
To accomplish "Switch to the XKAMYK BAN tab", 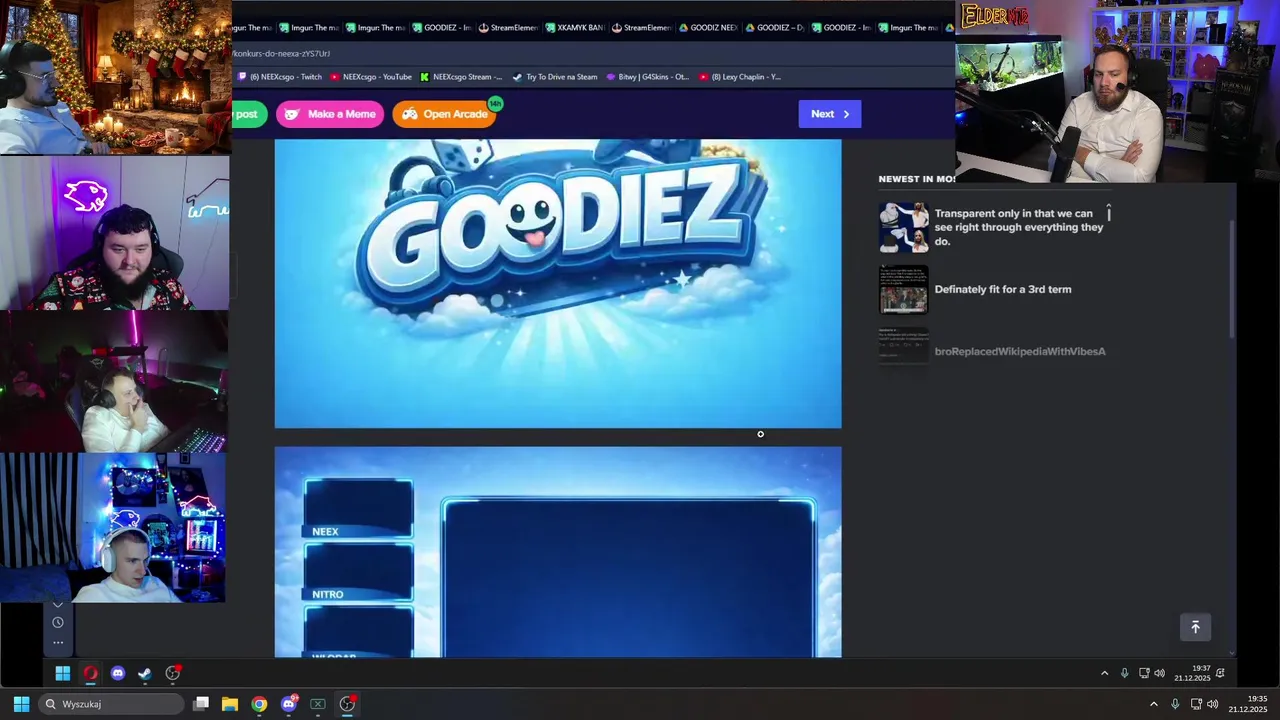I will 575,28.
